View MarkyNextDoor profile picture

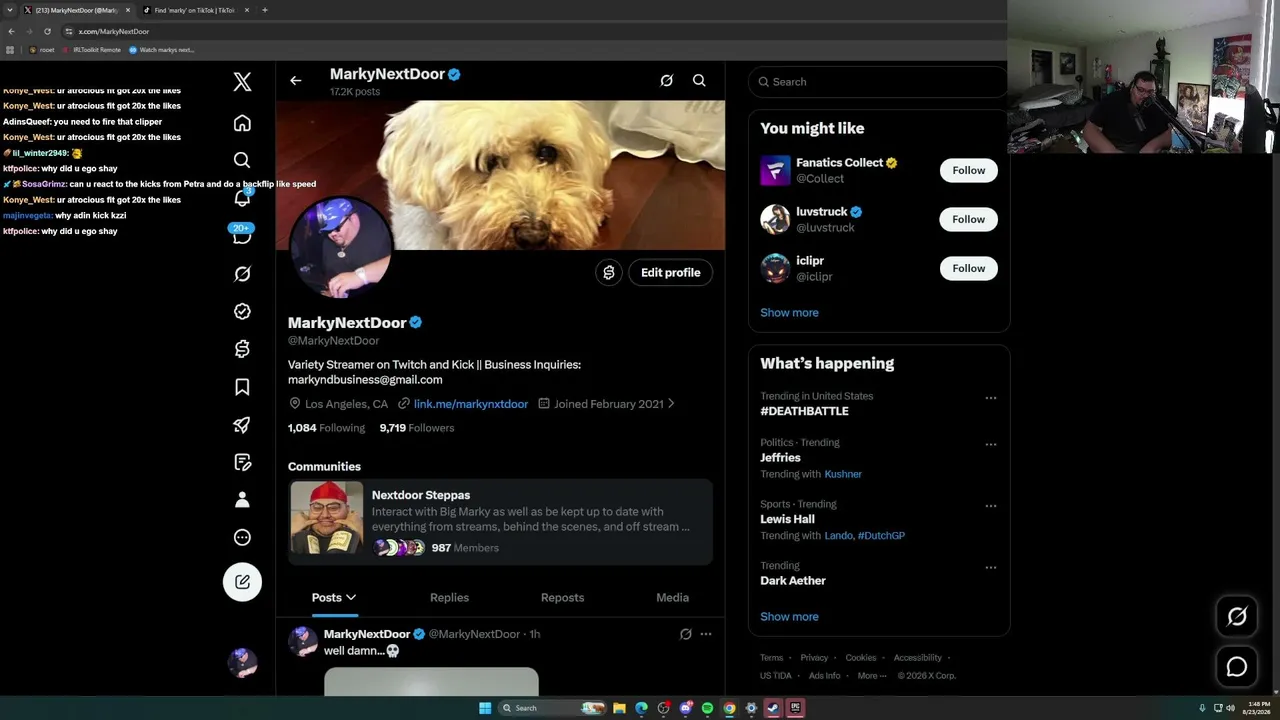(340, 247)
